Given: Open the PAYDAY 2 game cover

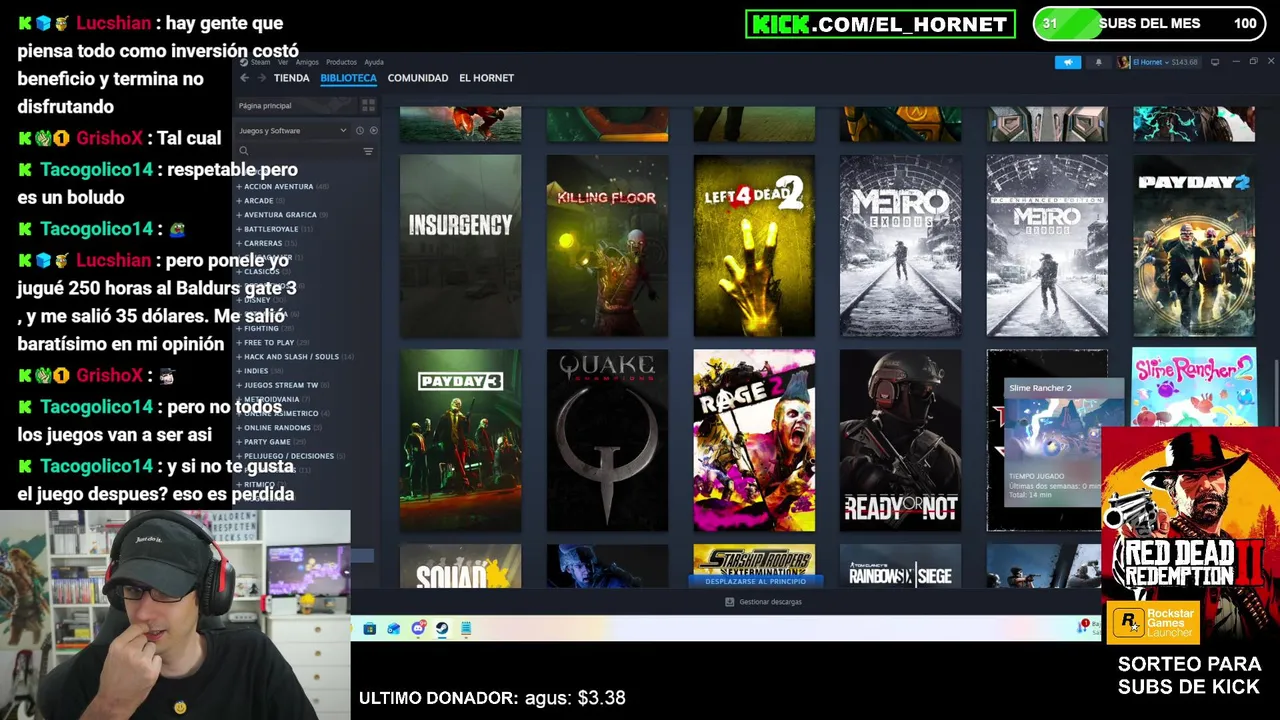Looking at the screenshot, I should tap(1194, 245).
